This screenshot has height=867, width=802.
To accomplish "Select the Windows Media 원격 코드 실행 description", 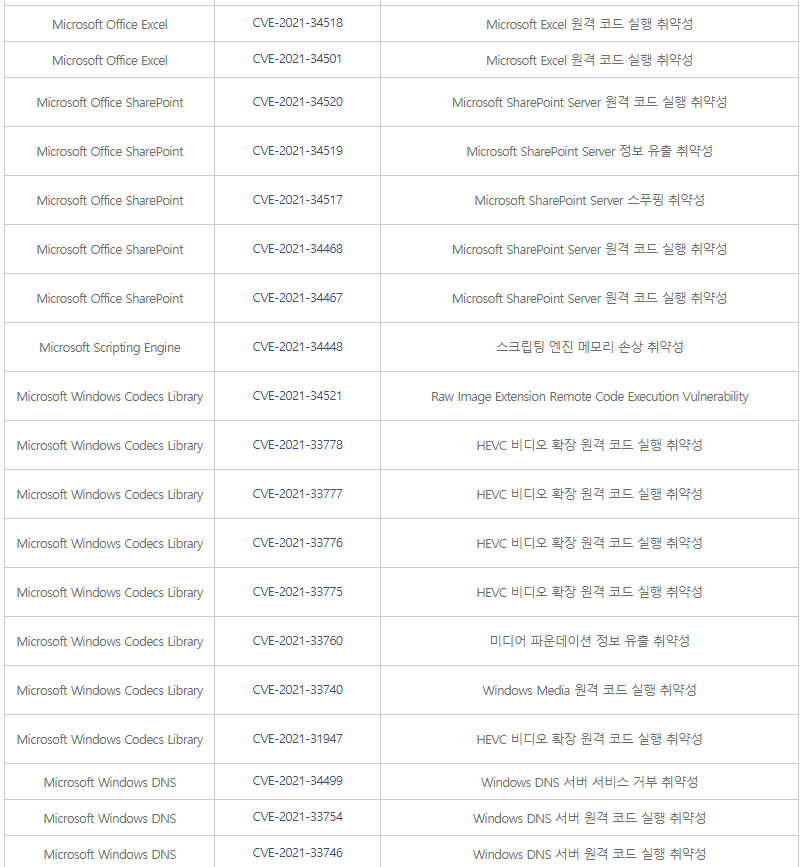I will click(x=589, y=690).
